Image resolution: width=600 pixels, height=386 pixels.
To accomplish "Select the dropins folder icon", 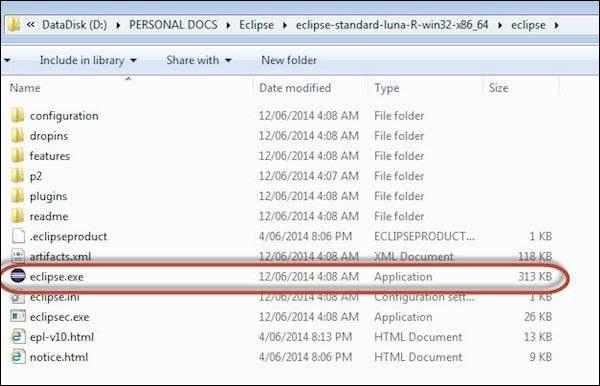I will [17, 135].
